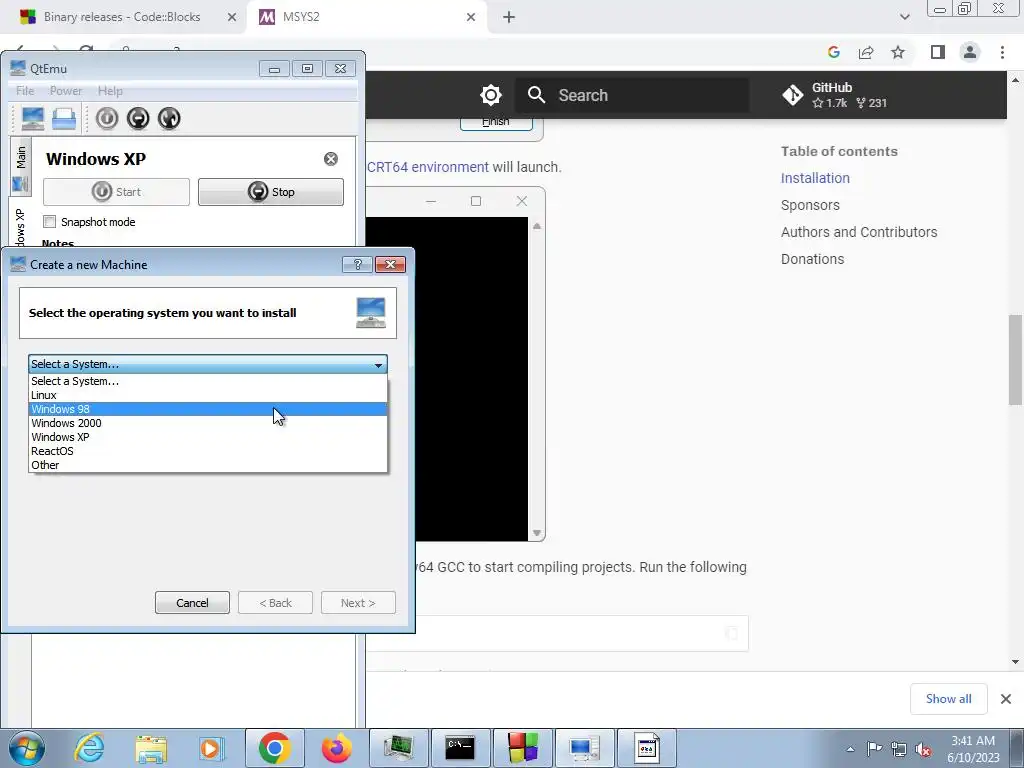Switch to QtEmu taskbar item
1024x768 pixels.
(584, 748)
